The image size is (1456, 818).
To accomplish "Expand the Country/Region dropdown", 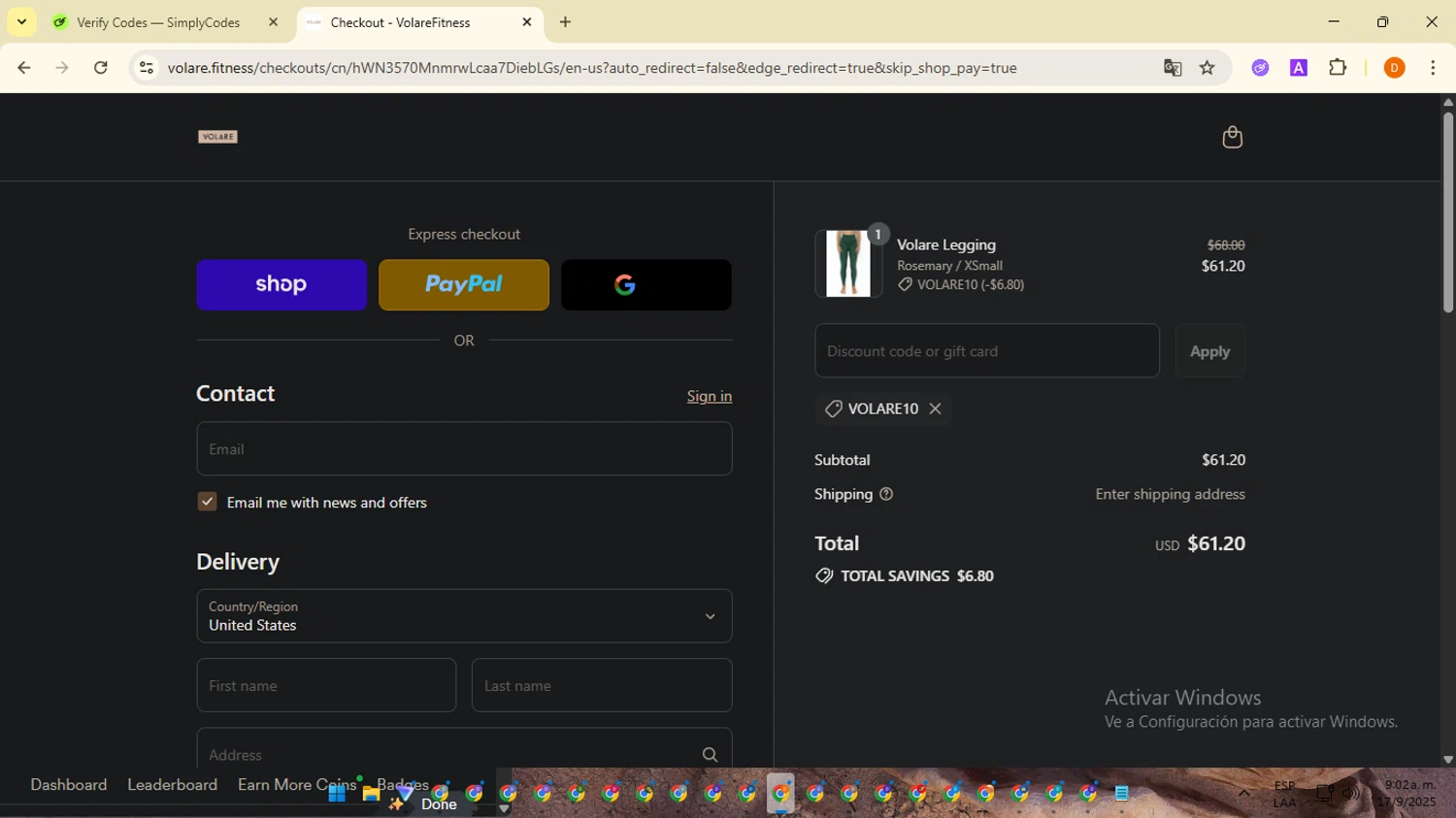I will point(464,616).
